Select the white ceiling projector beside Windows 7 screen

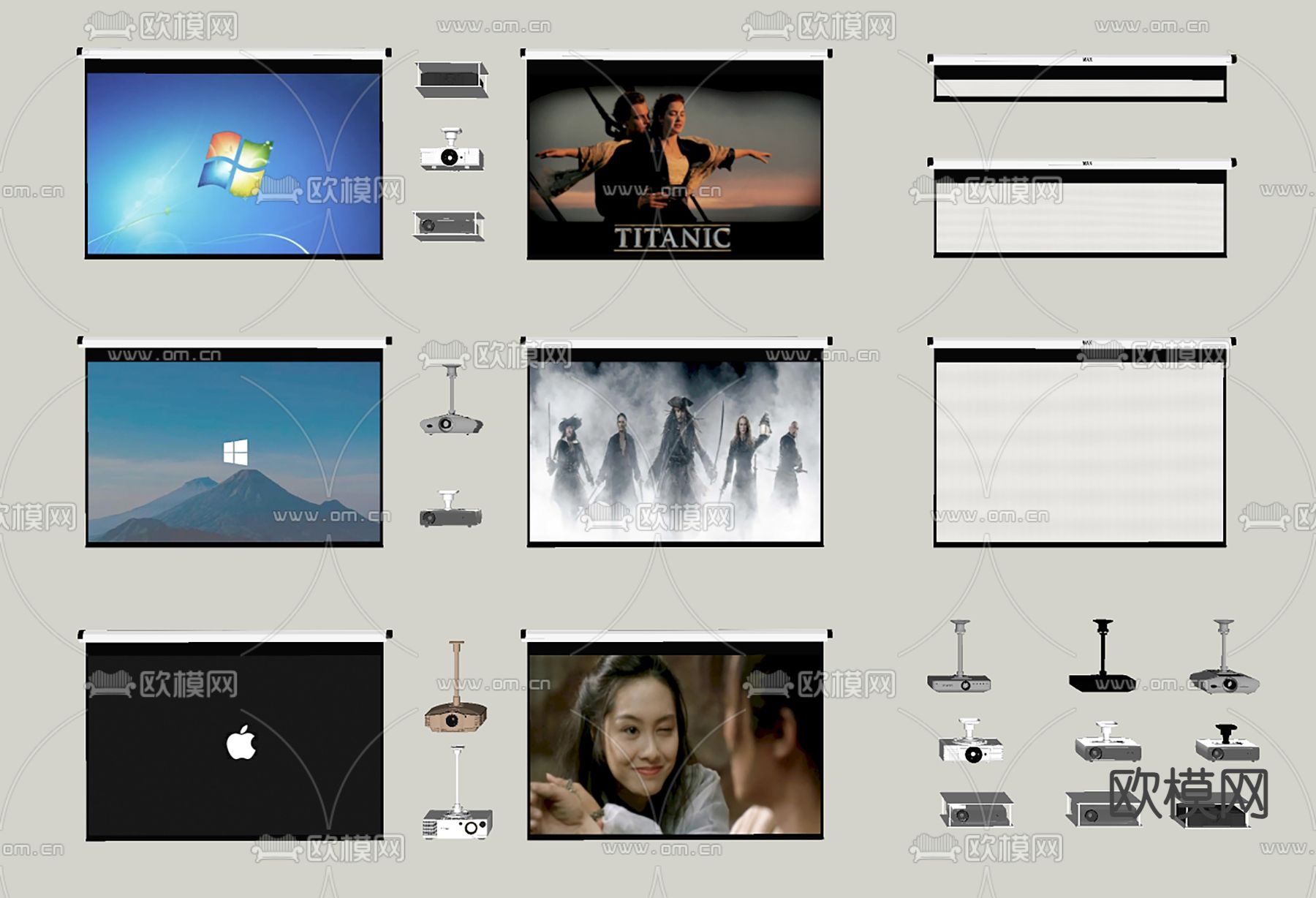click(452, 150)
